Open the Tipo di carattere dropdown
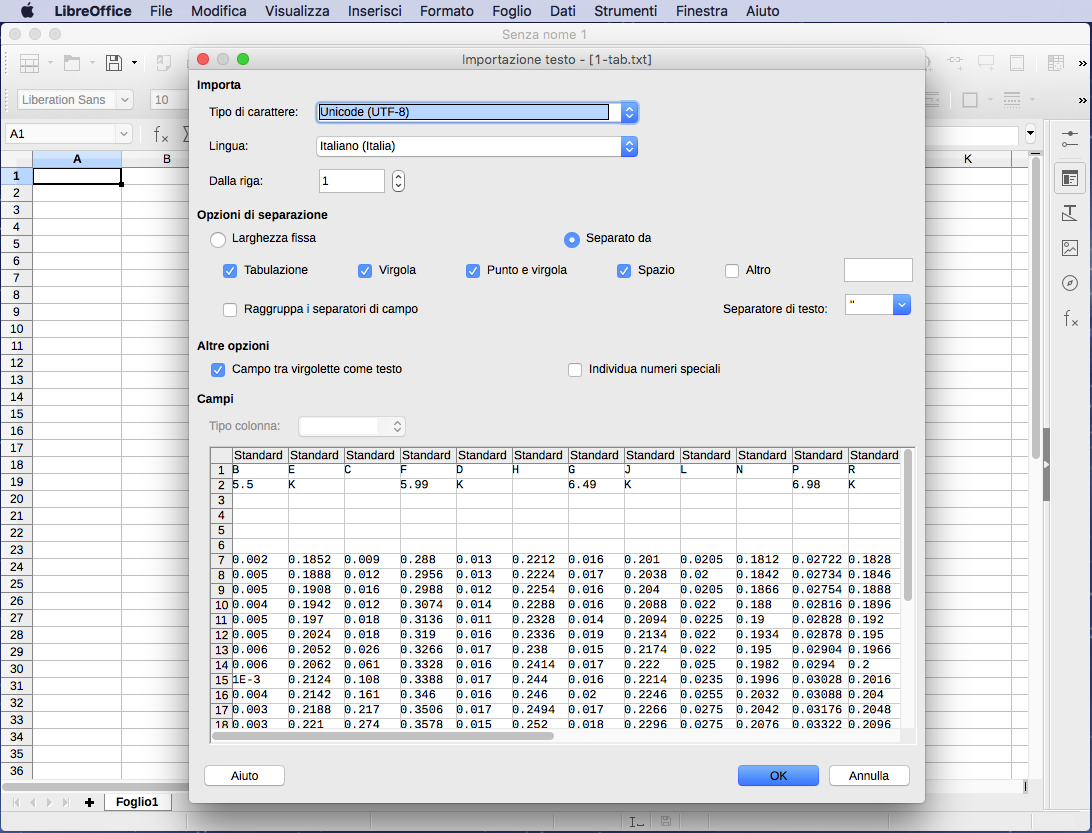Viewport: 1092px width, 833px height. click(629, 112)
